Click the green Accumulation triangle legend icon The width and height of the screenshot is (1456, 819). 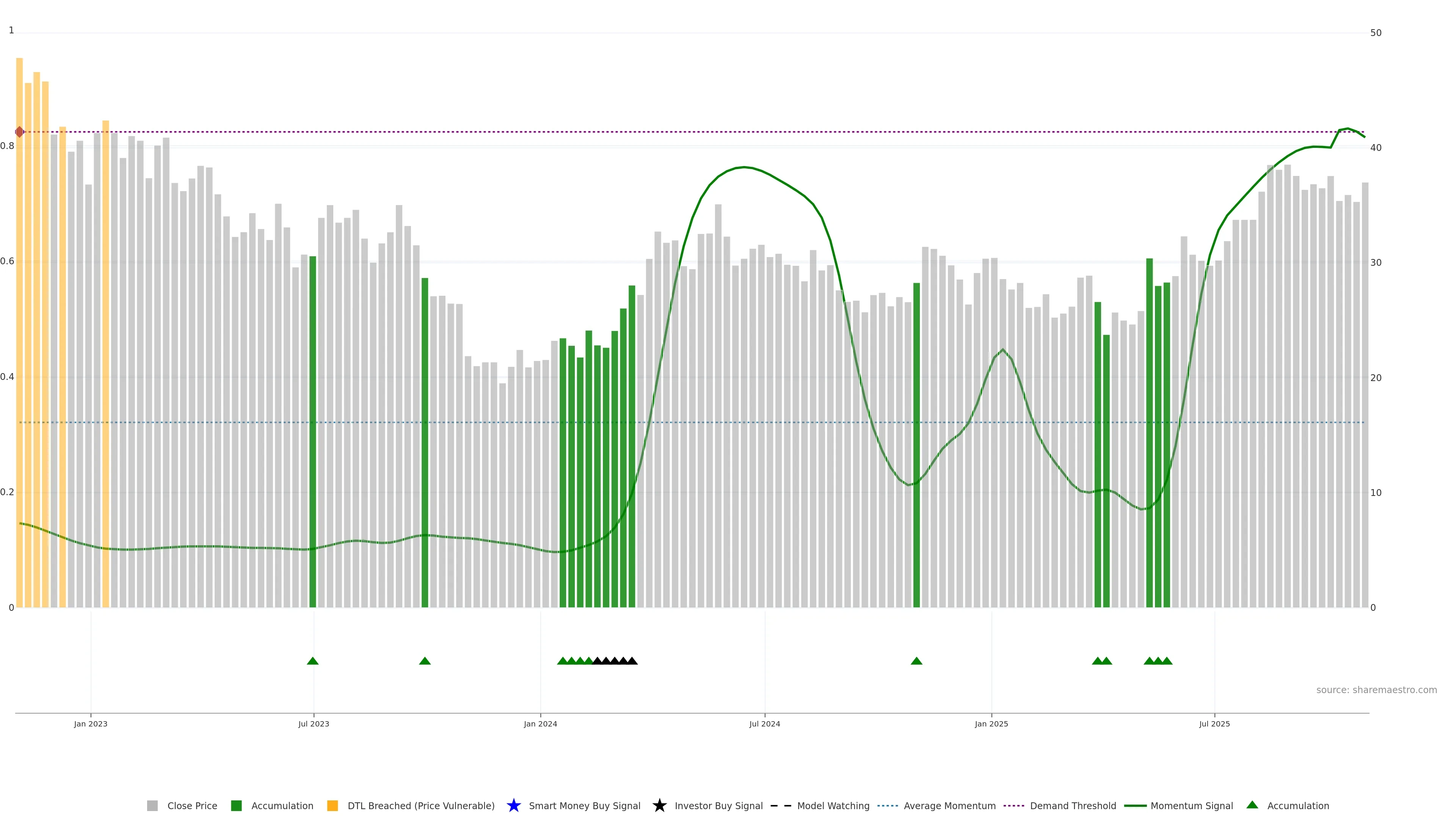click(x=1252, y=805)
